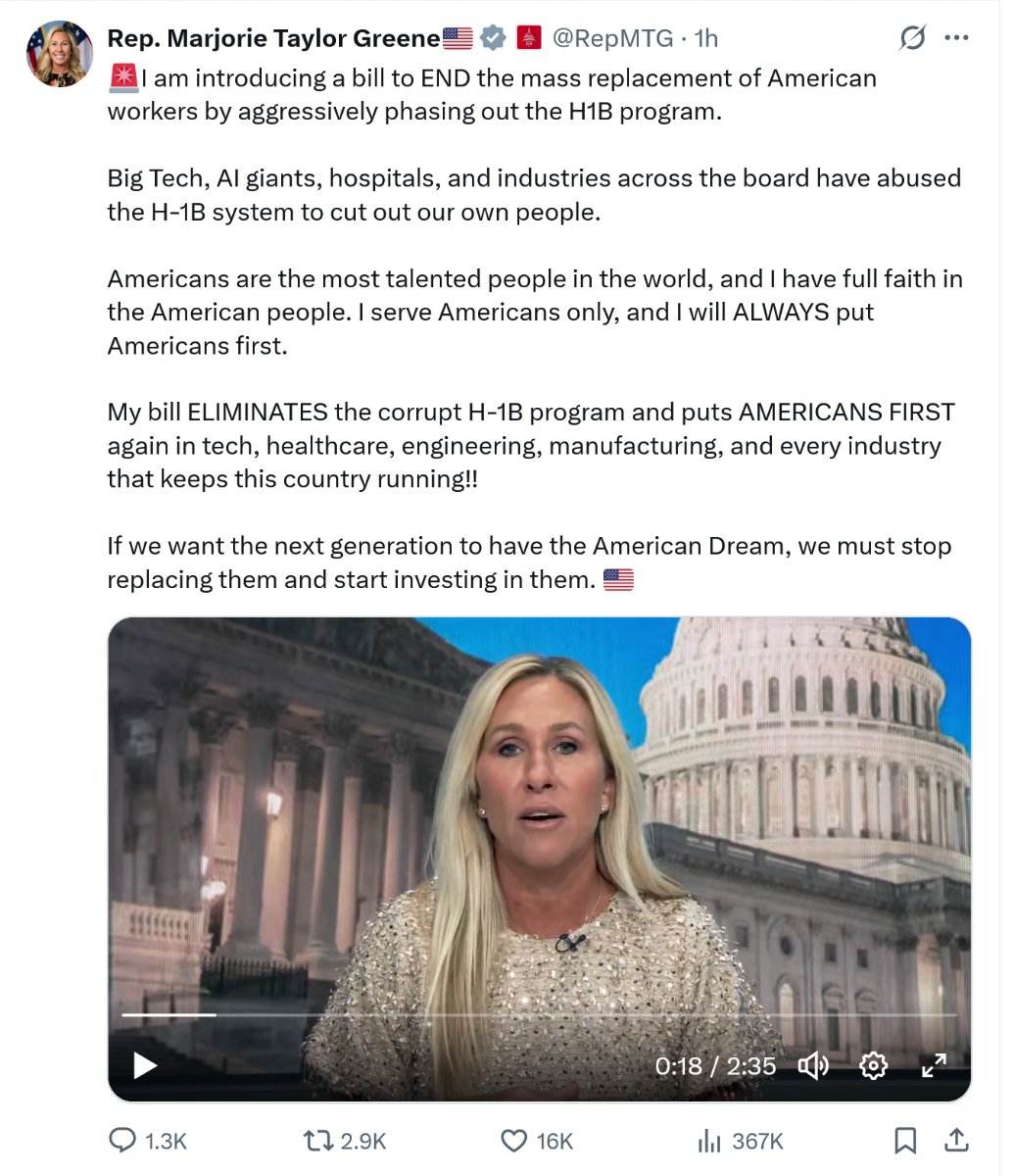Click the red government affiliation badge

529,38
